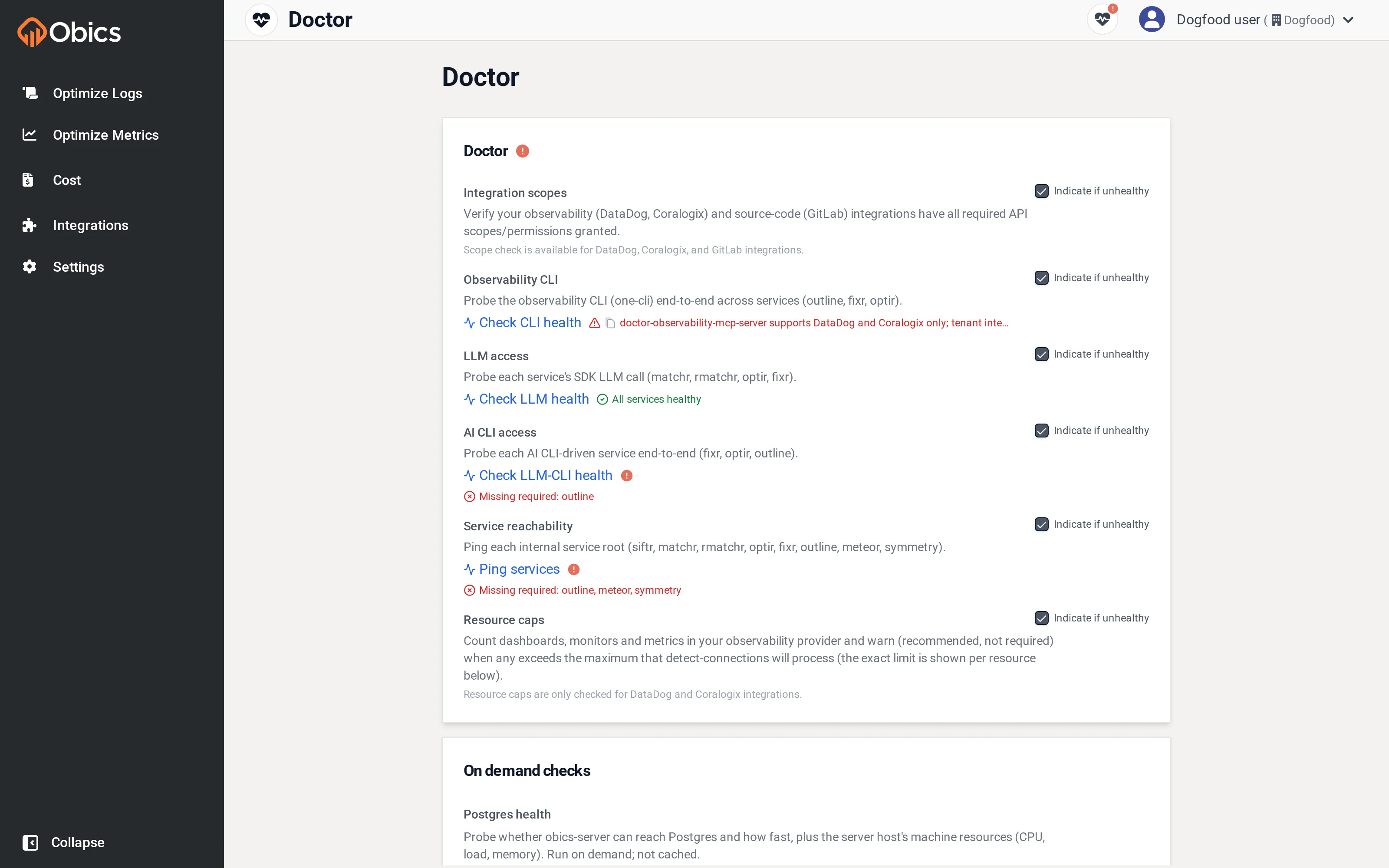Click the Optimize Metrics chart icon

30,135
